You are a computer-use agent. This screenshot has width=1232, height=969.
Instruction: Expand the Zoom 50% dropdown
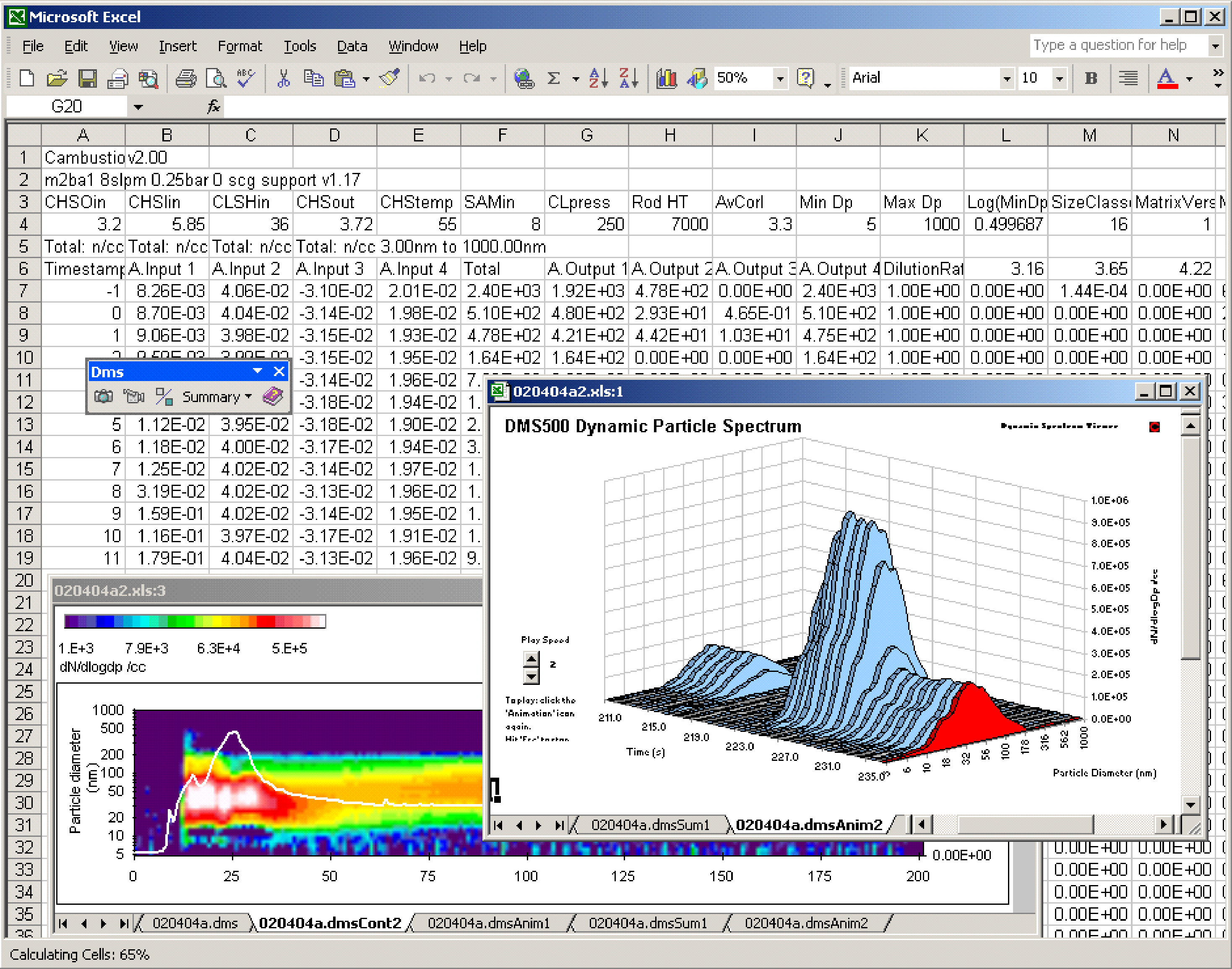[781, 78]
